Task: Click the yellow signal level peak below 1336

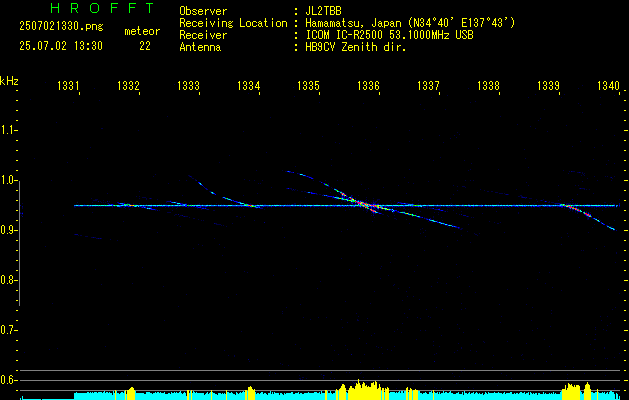Action: pos(363,390)
